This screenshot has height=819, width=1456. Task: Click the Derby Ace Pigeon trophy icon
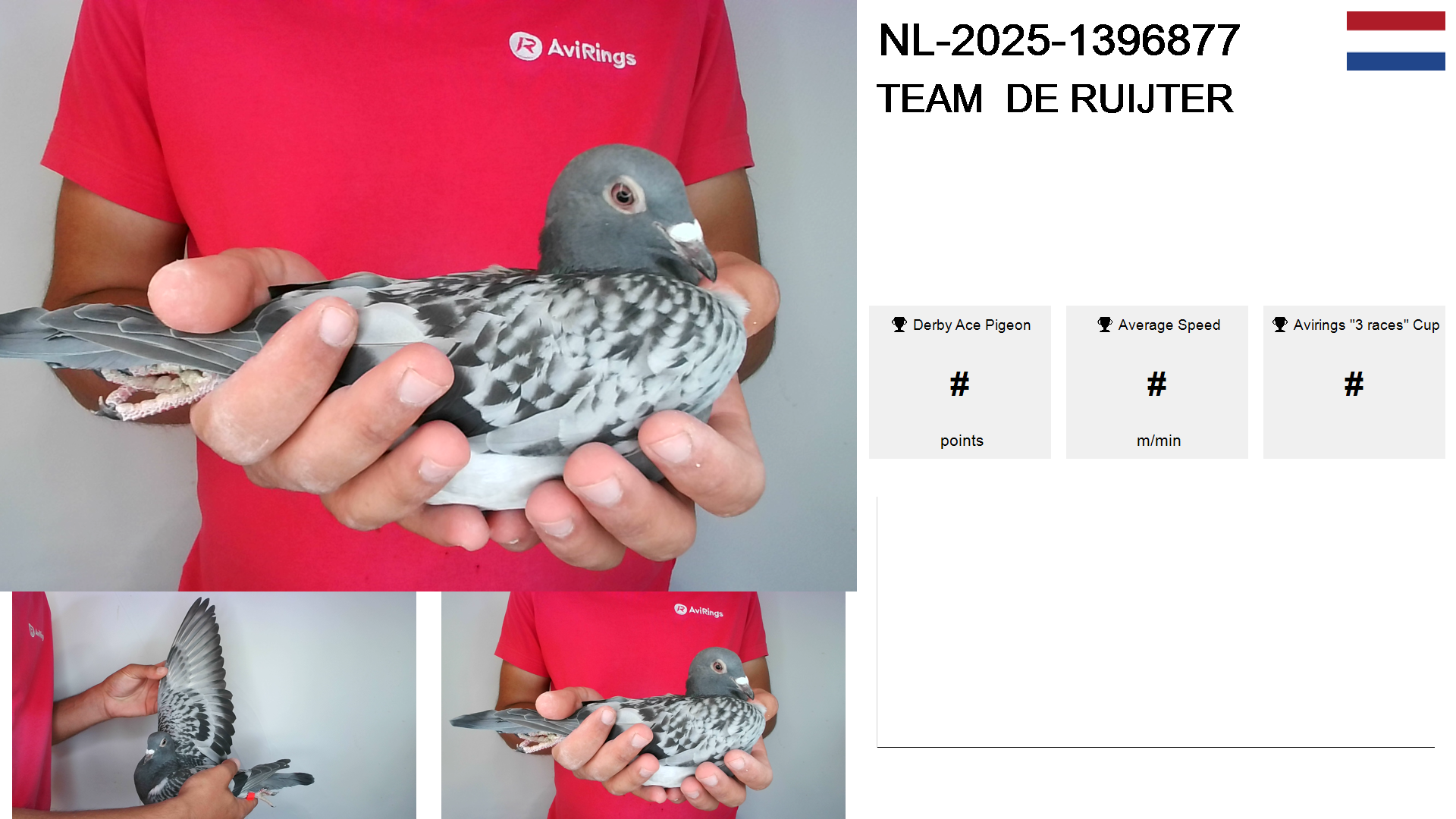[899, 325]
